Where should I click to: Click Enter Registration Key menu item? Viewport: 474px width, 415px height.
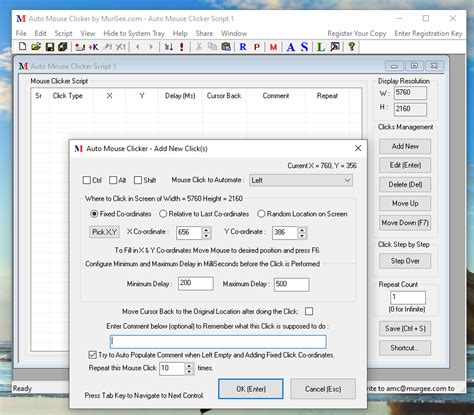428,33
